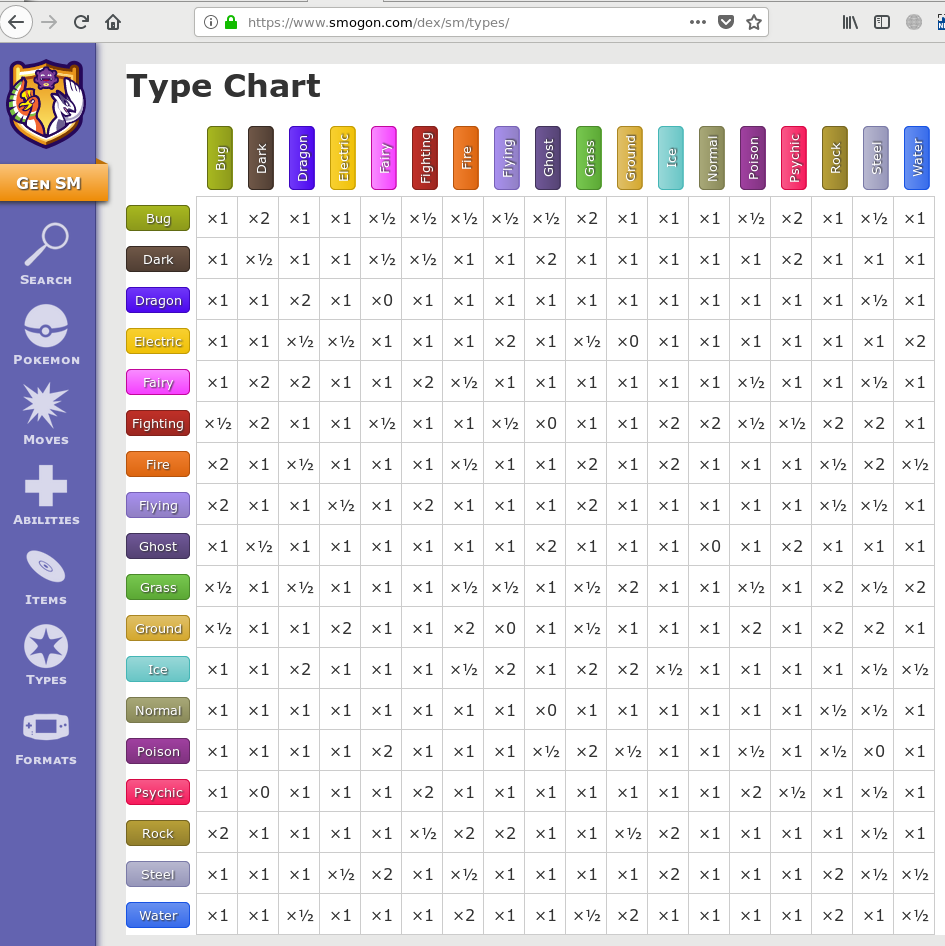Screen dimensions: 945x946
Task: Click the browser forward arrow
Action: pos(49,22)
